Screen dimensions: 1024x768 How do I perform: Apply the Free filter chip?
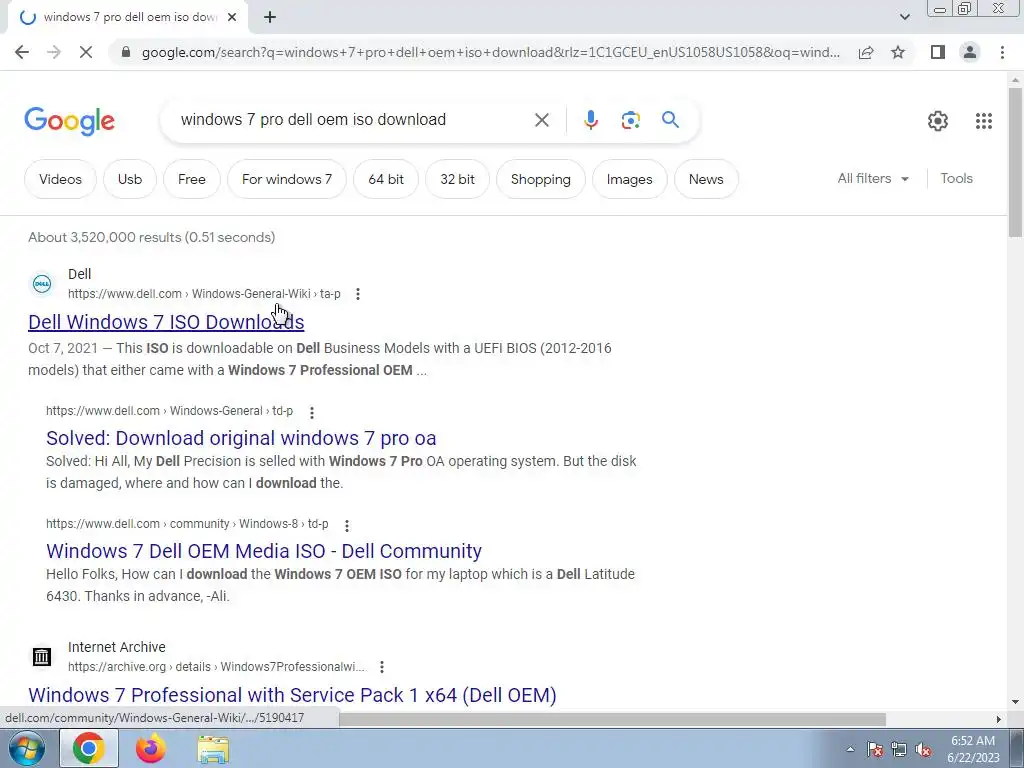[x=191, y=179]
